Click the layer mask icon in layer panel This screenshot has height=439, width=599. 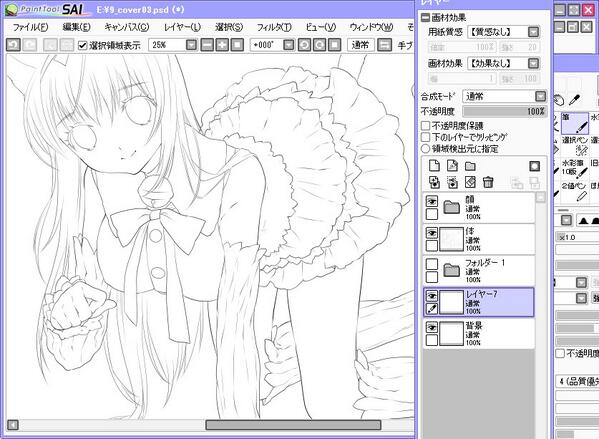(534, 166)
